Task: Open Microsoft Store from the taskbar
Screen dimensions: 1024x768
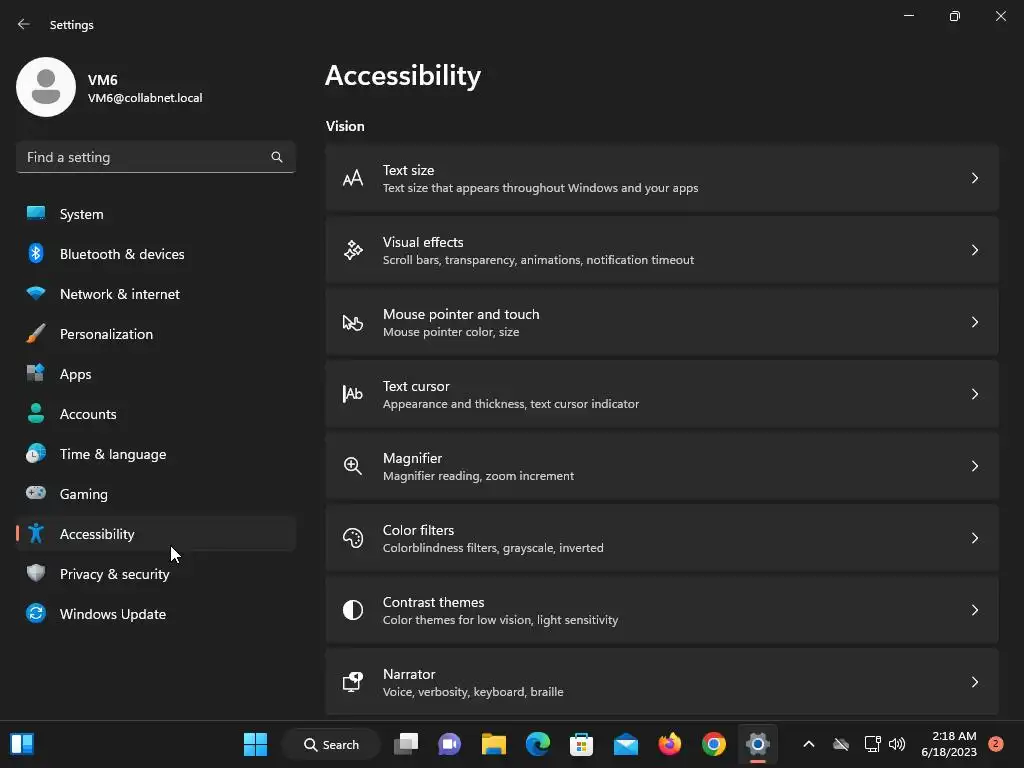Action: coord(581,744)
